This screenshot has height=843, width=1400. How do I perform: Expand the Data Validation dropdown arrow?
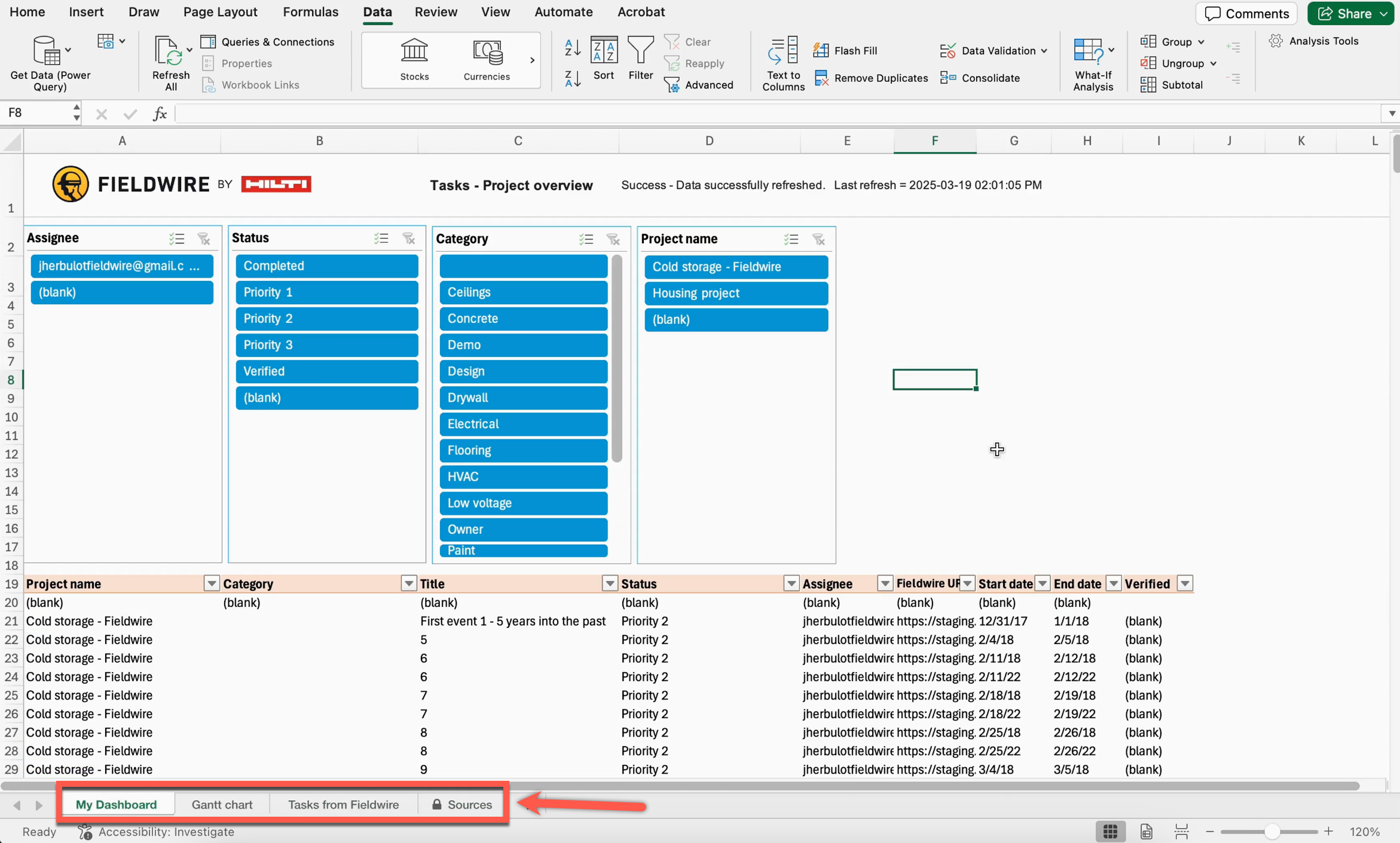[x=1044, y=51]
